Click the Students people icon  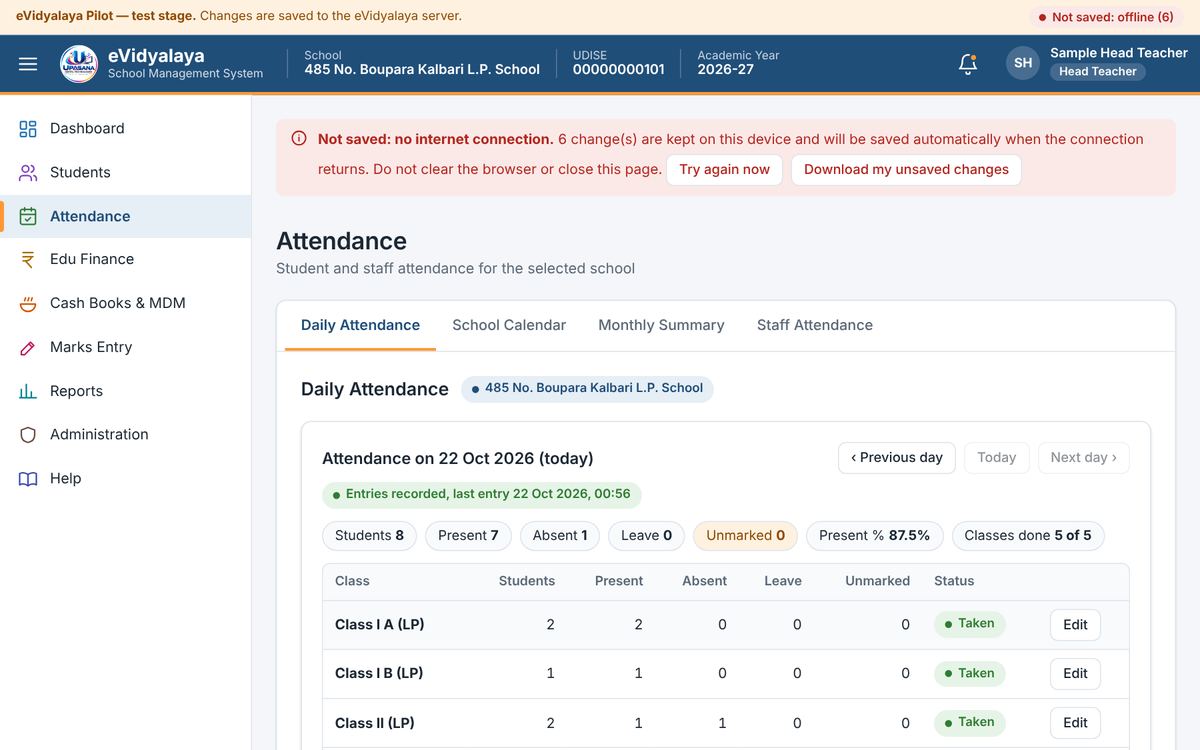(28, 172)
